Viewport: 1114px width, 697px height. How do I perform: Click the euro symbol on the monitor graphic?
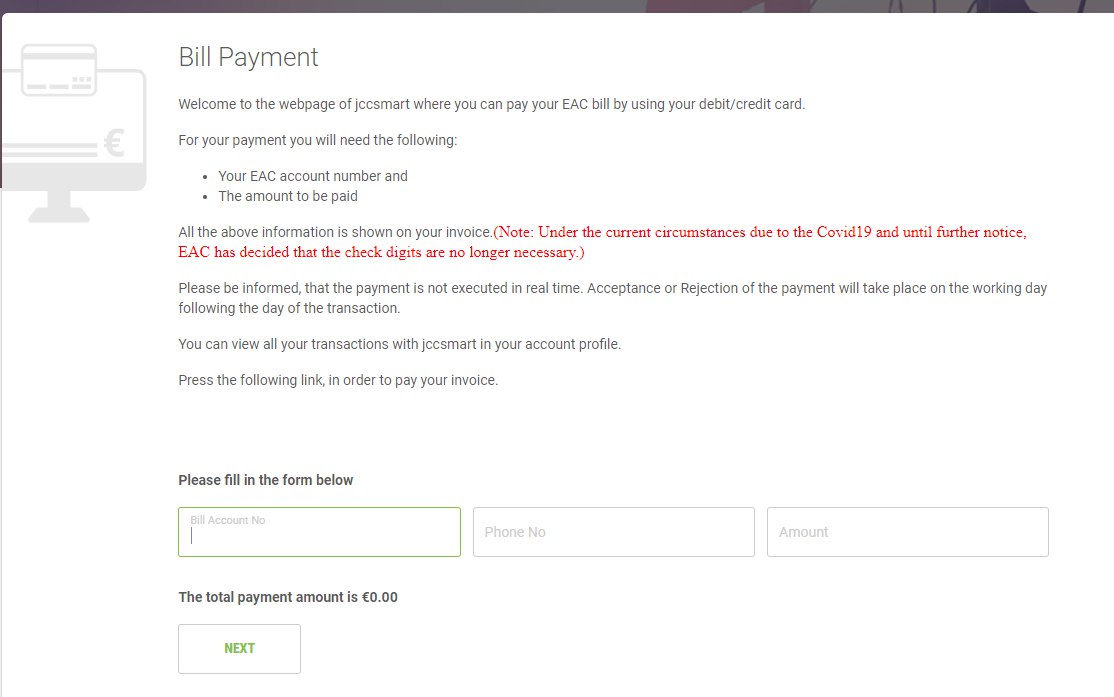[113, 146]
